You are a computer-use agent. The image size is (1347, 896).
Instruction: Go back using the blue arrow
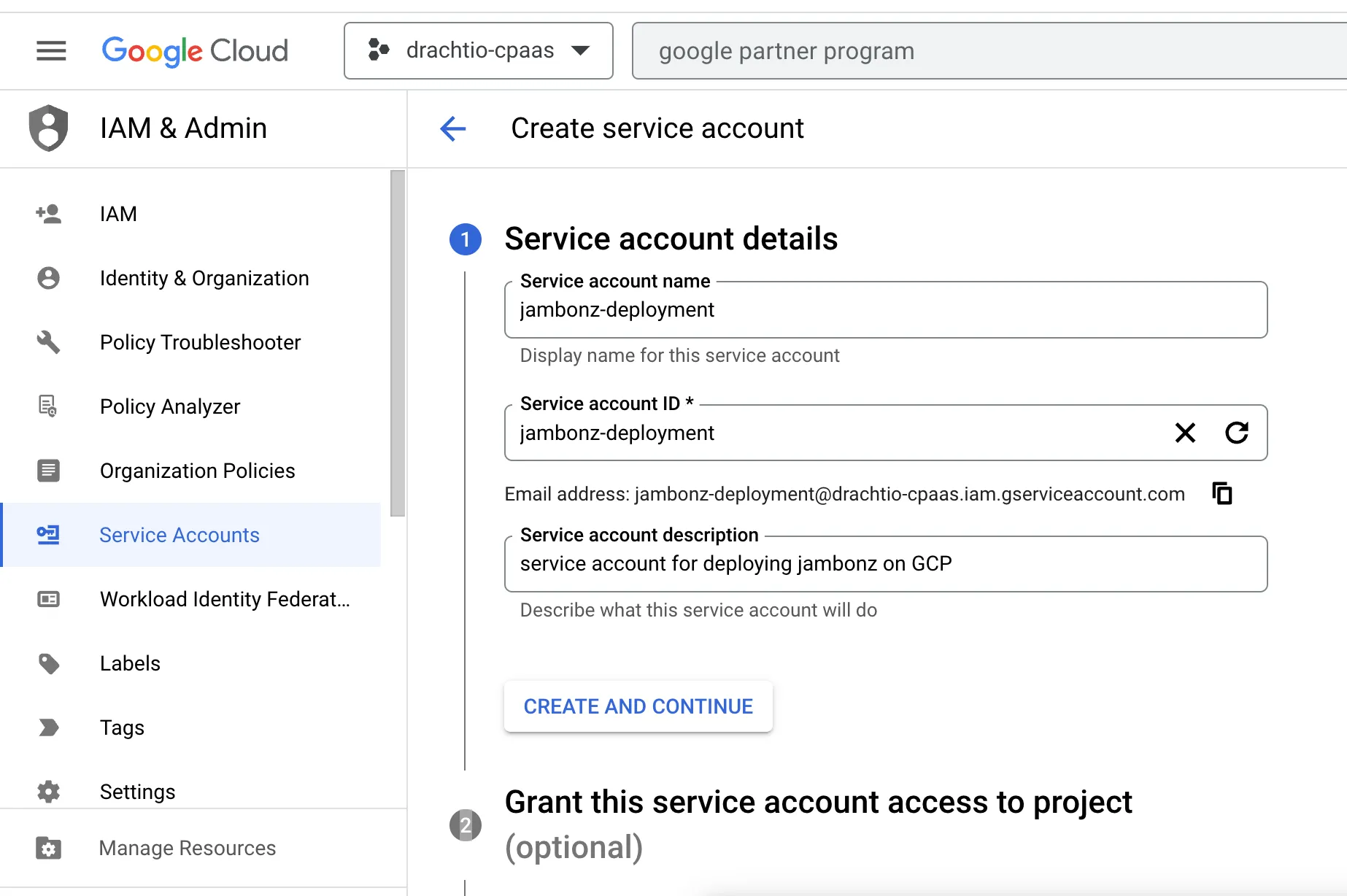(x=453, y=128)
